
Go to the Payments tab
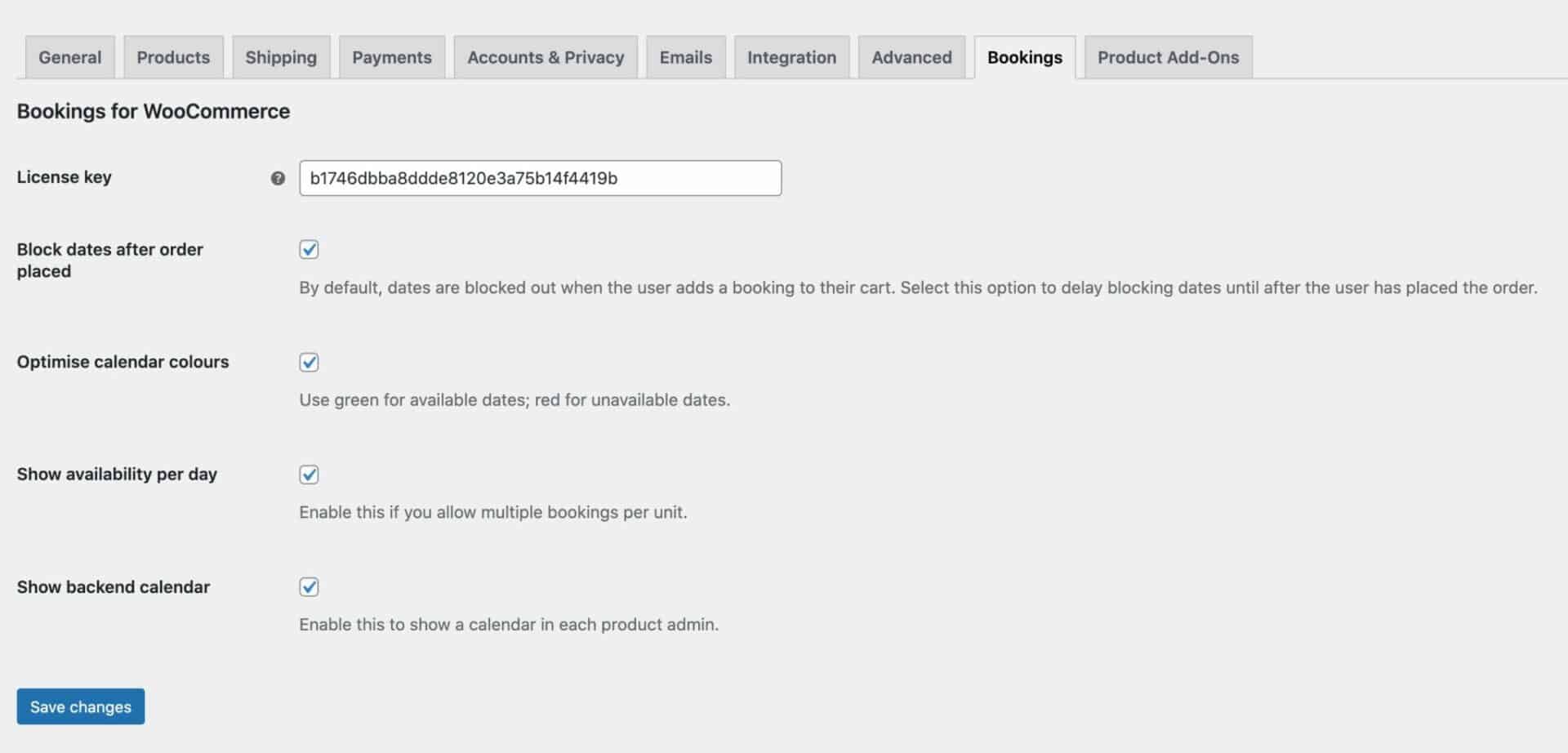pyautogui.click(x=392, y=57)
